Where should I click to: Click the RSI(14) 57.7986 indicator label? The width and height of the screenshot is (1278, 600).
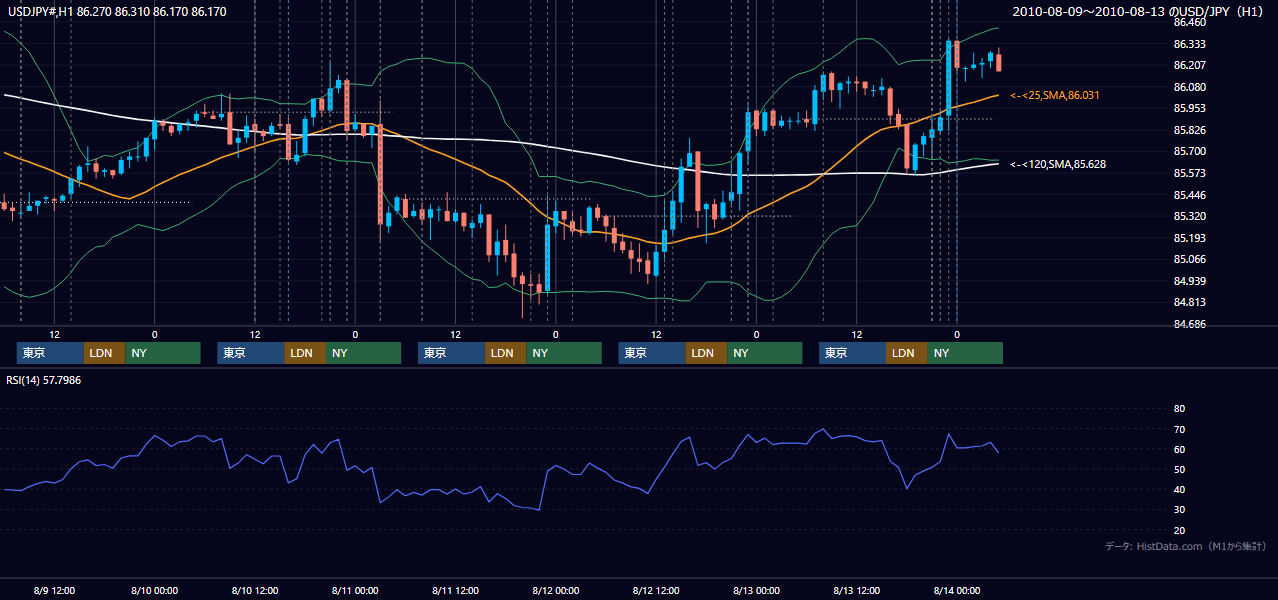[x=44, y=380]
